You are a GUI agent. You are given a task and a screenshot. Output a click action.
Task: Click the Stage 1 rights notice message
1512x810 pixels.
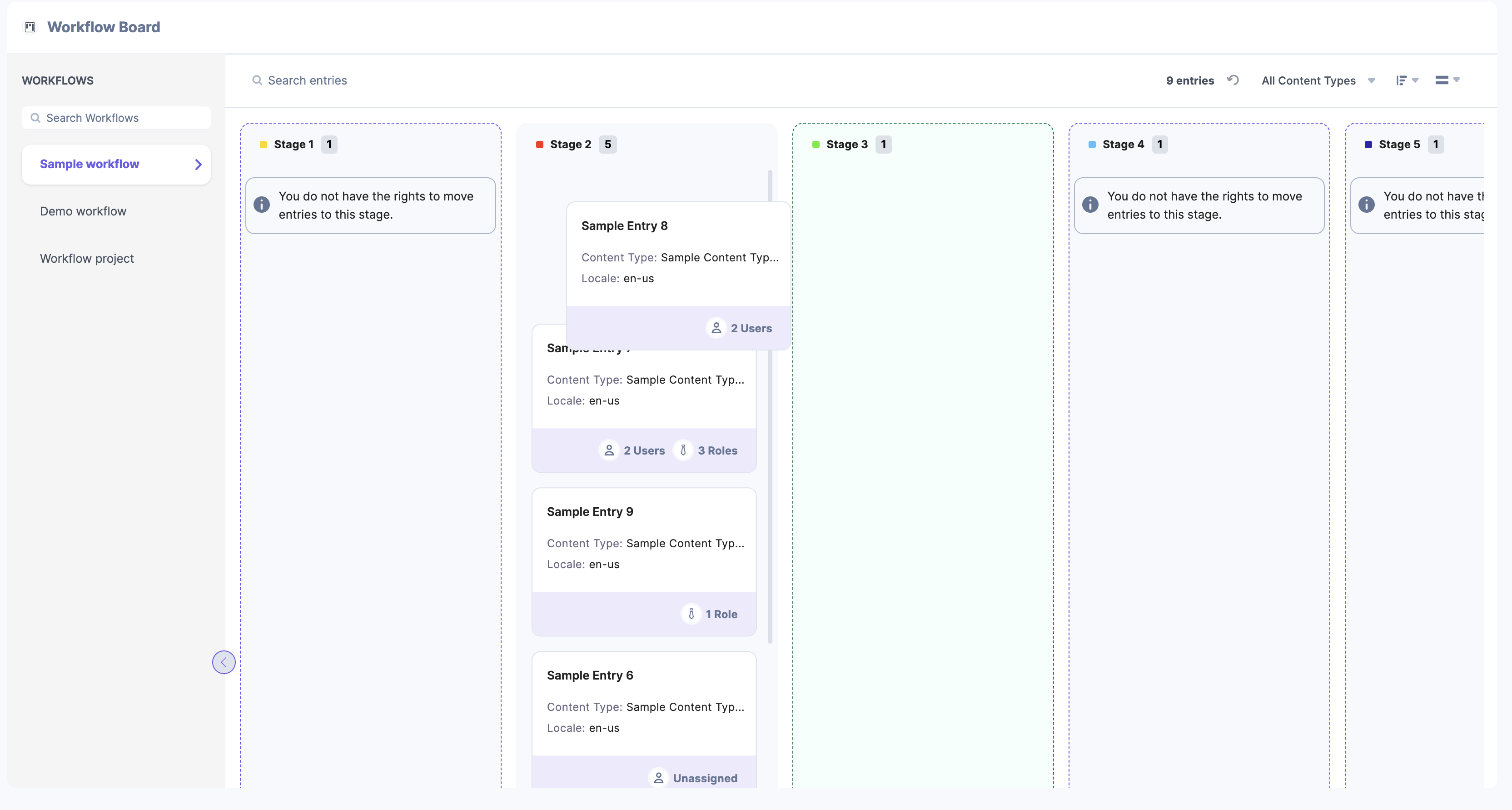(x=376, y=205)
